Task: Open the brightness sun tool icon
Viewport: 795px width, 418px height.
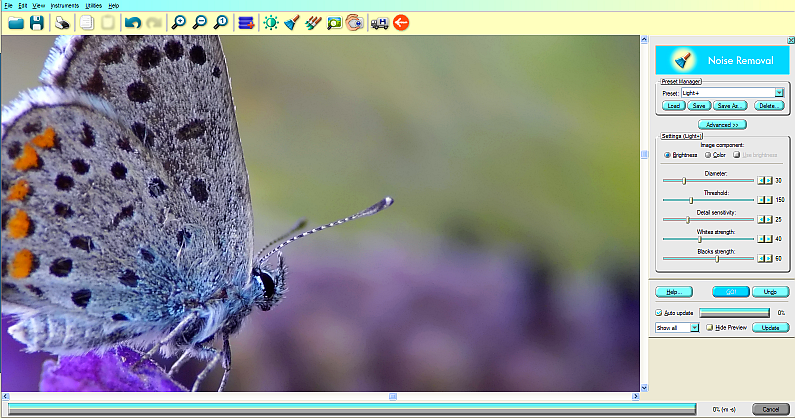Action: pos(270,22)
